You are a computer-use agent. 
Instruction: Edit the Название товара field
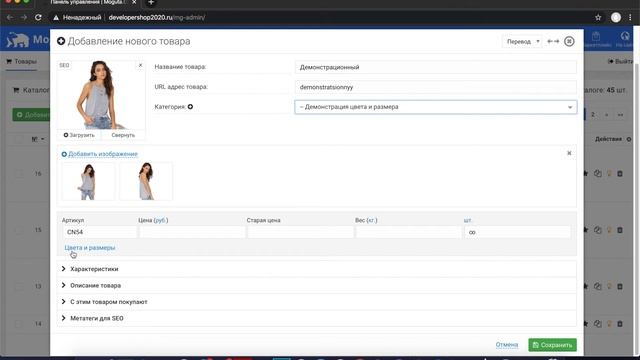coord(436,67)
